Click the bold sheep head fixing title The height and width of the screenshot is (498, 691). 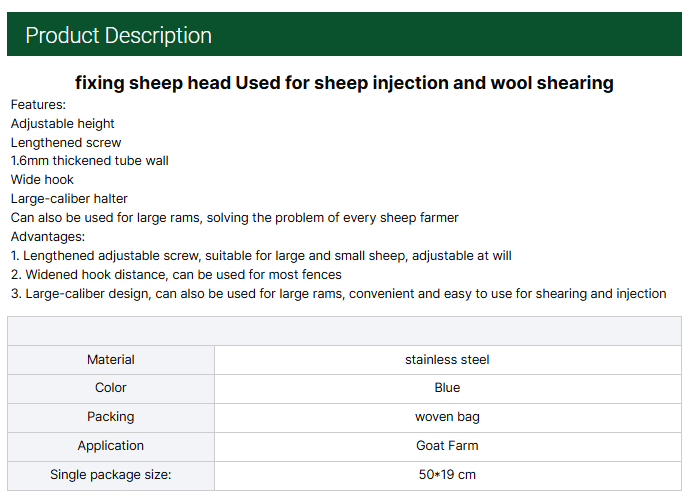click(344, 83)
